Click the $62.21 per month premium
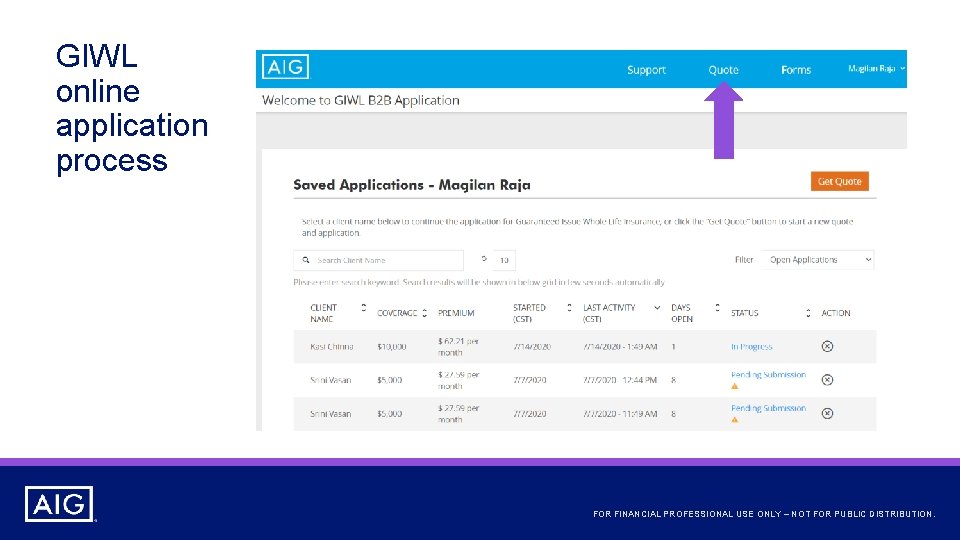Image resolution: width=960 pixels, height=540 pixels. coord(459,347)
